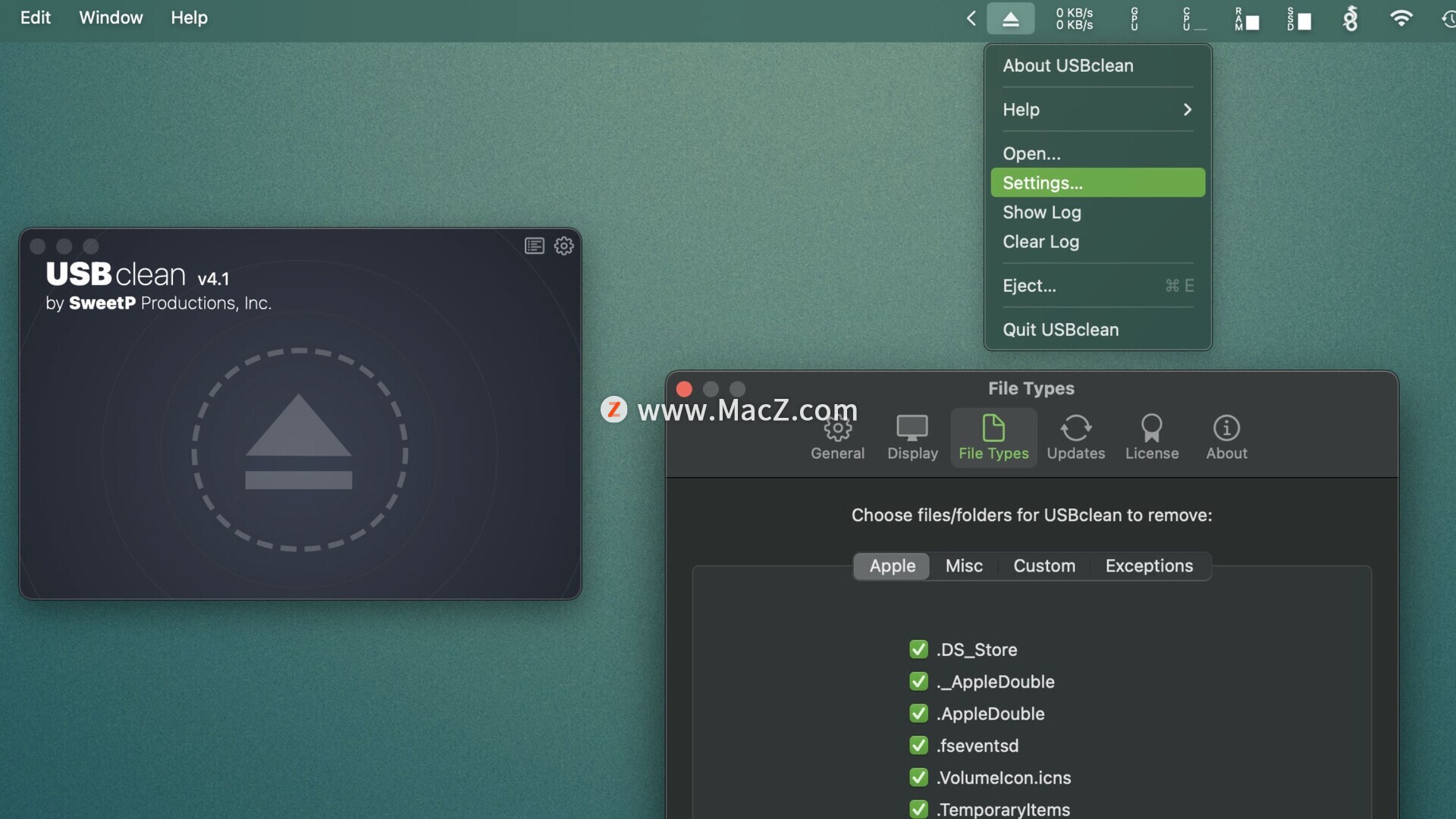Open the Window menu in menu bar
Image resolution: width=1456 pixels, height=819 pixels.
point(111,17)
